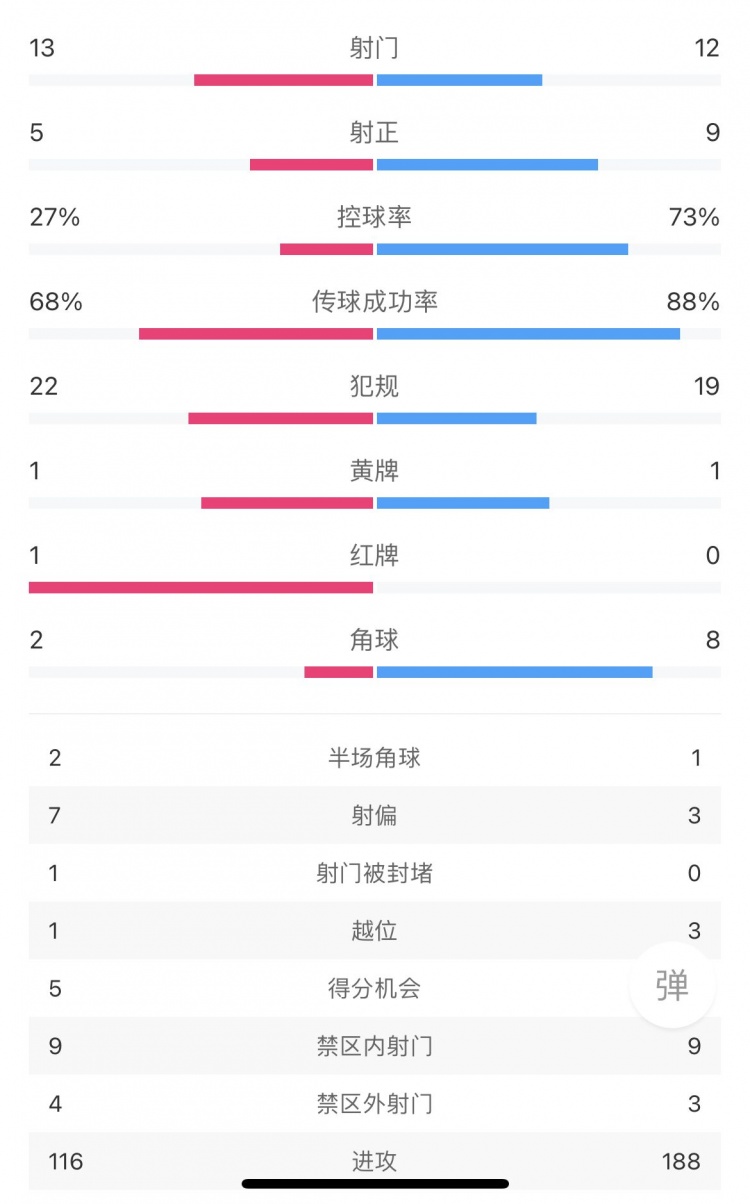The height and width of the screenshot is (1204, 750).
Task: Click the 射正 stat label
Action: pos(375,132)
